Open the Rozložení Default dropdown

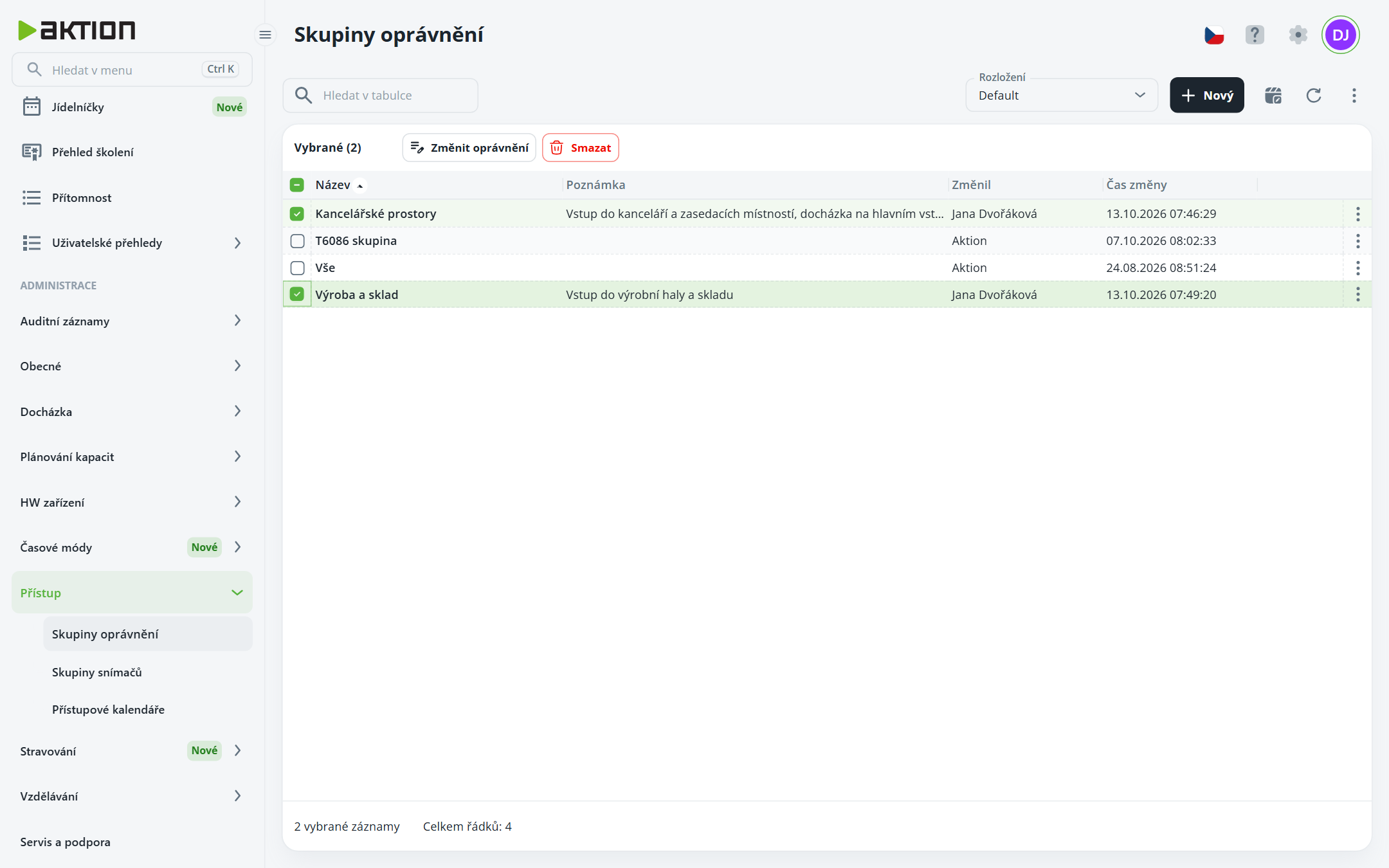[1062, 95]
